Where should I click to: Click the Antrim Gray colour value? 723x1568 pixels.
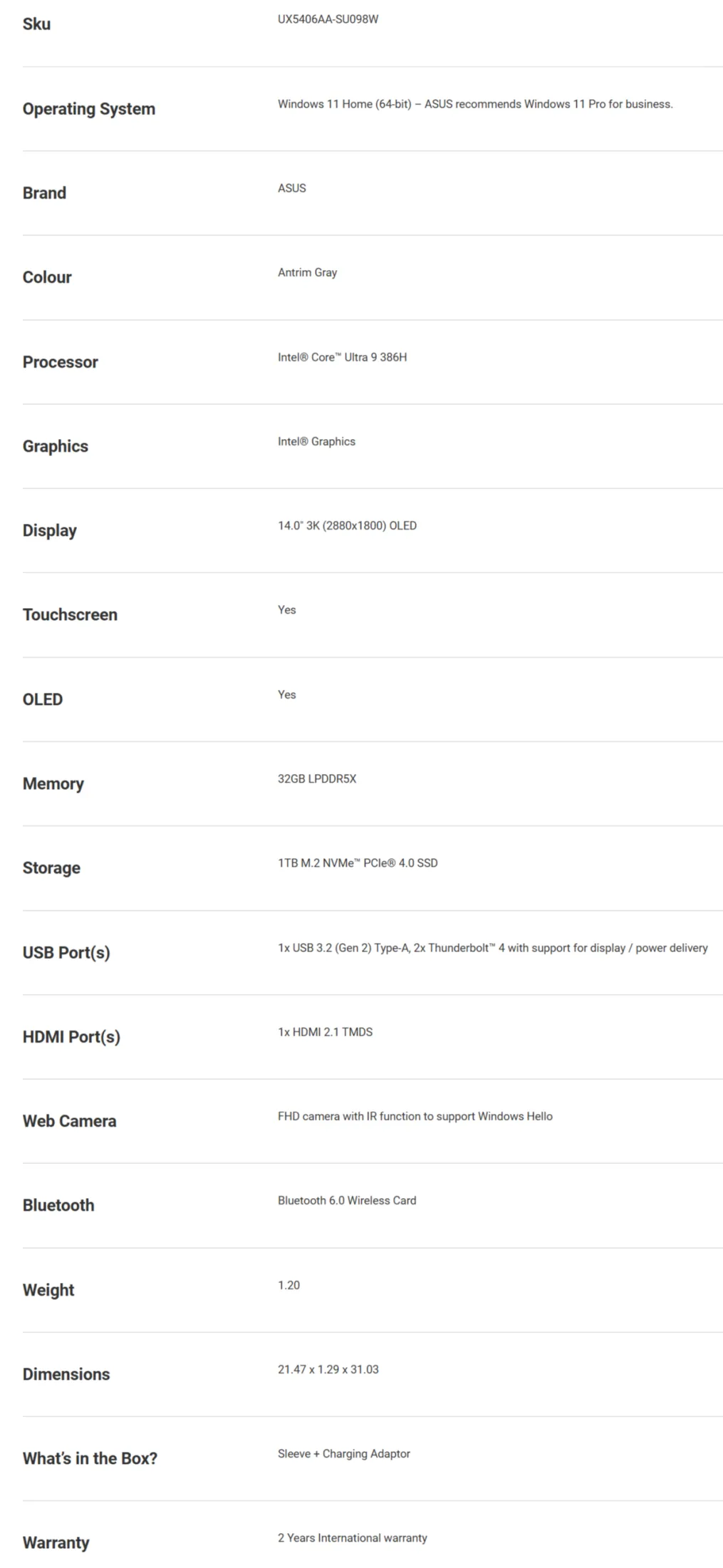[307, 272]
